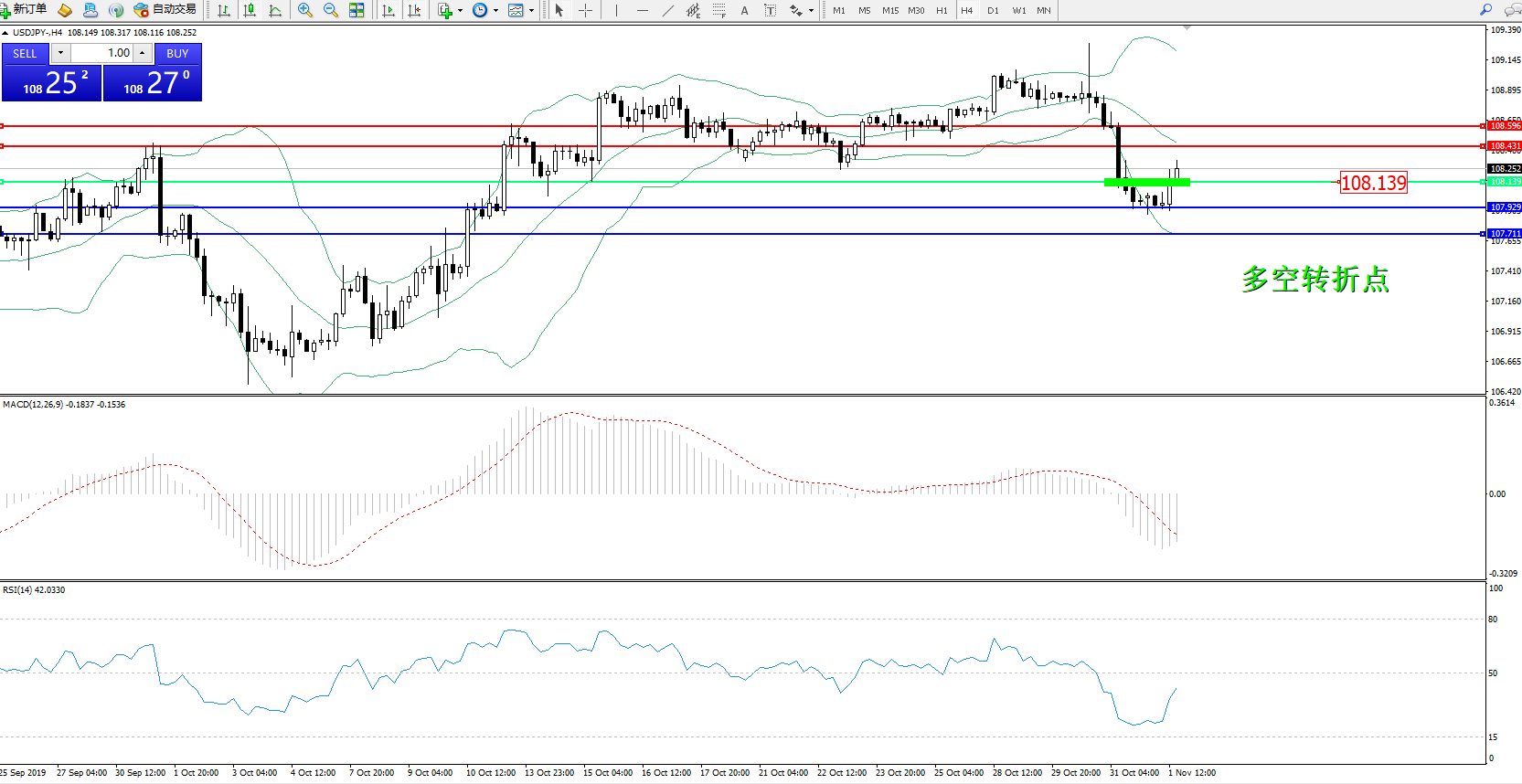
Task: Open the periodicity clock dropdown arrow
Action: point(495,11)
